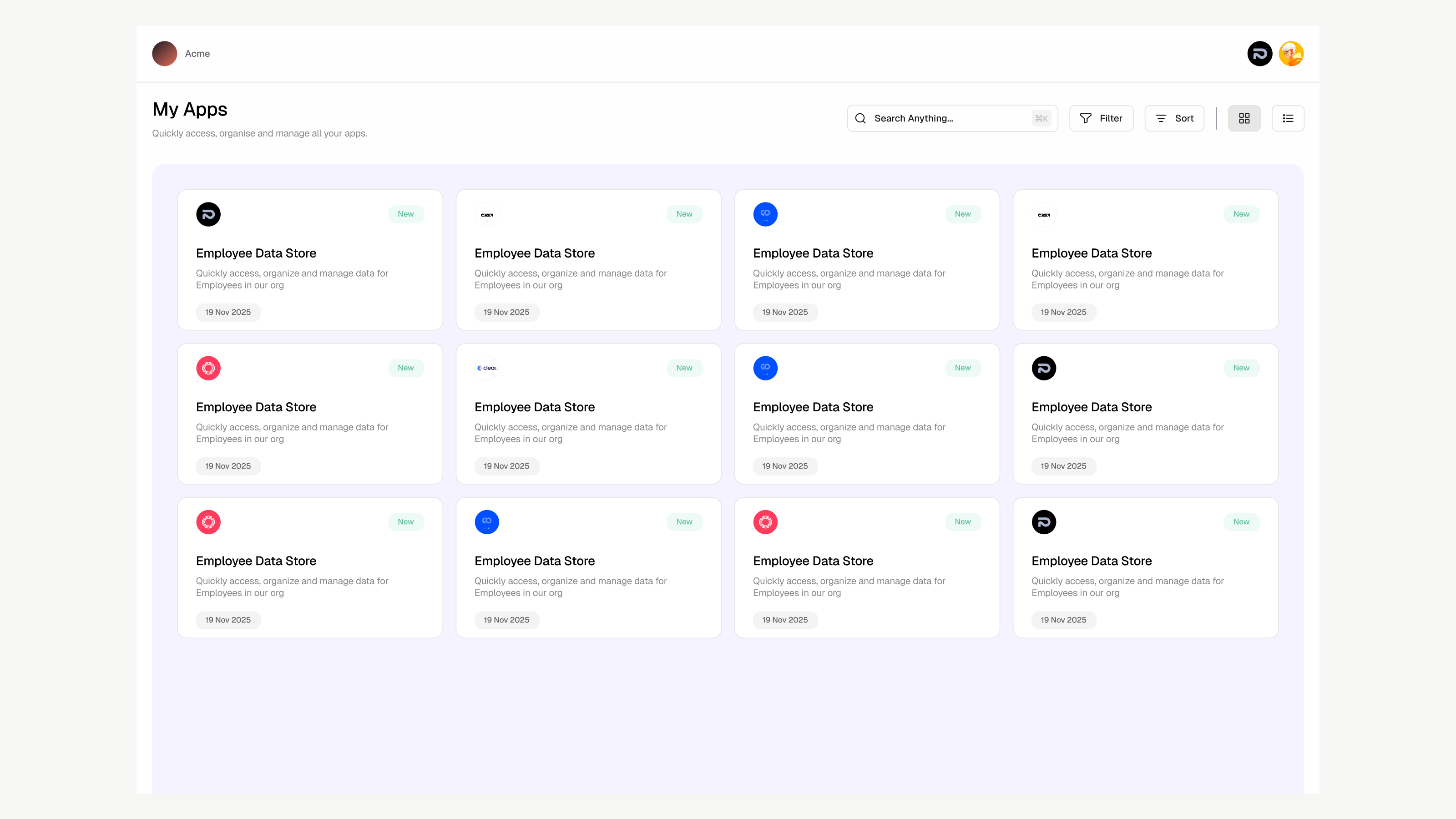Screen dimensions: 1456x819
Task: Open Employee Data Store title on bottom-right card
Action: point(1092,561)
